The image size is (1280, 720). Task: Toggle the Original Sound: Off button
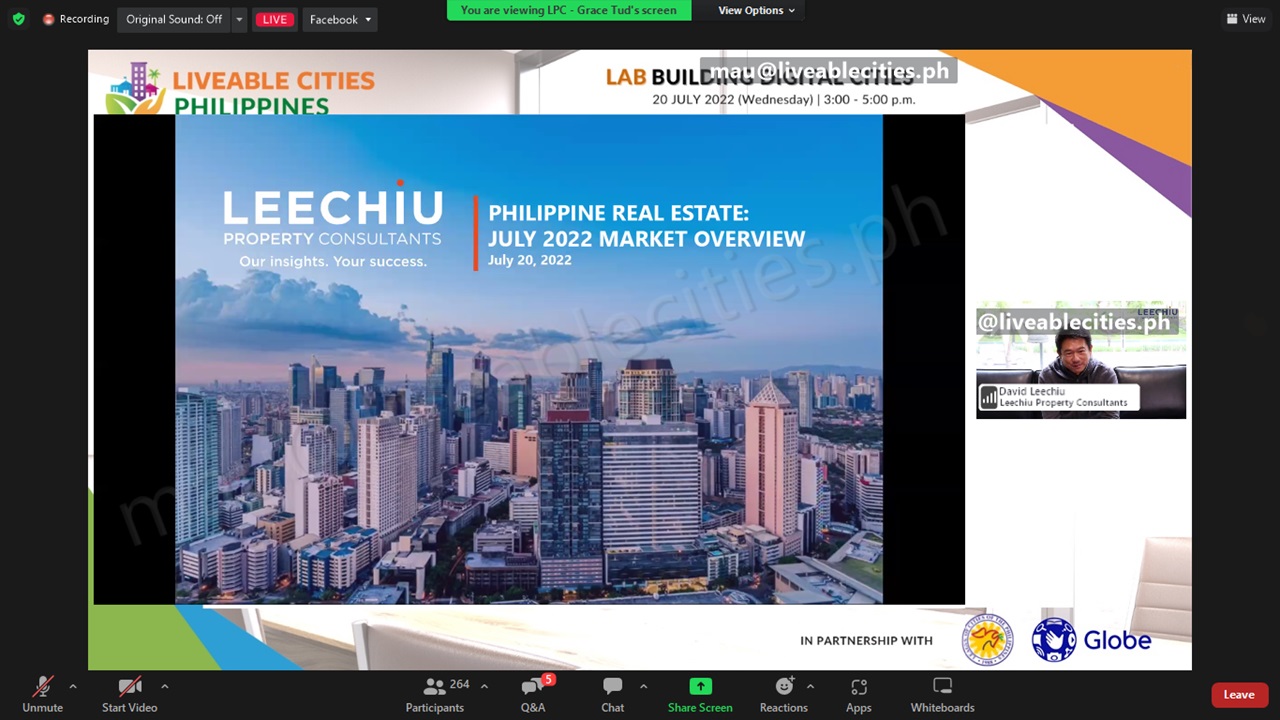tap(174, 19)
